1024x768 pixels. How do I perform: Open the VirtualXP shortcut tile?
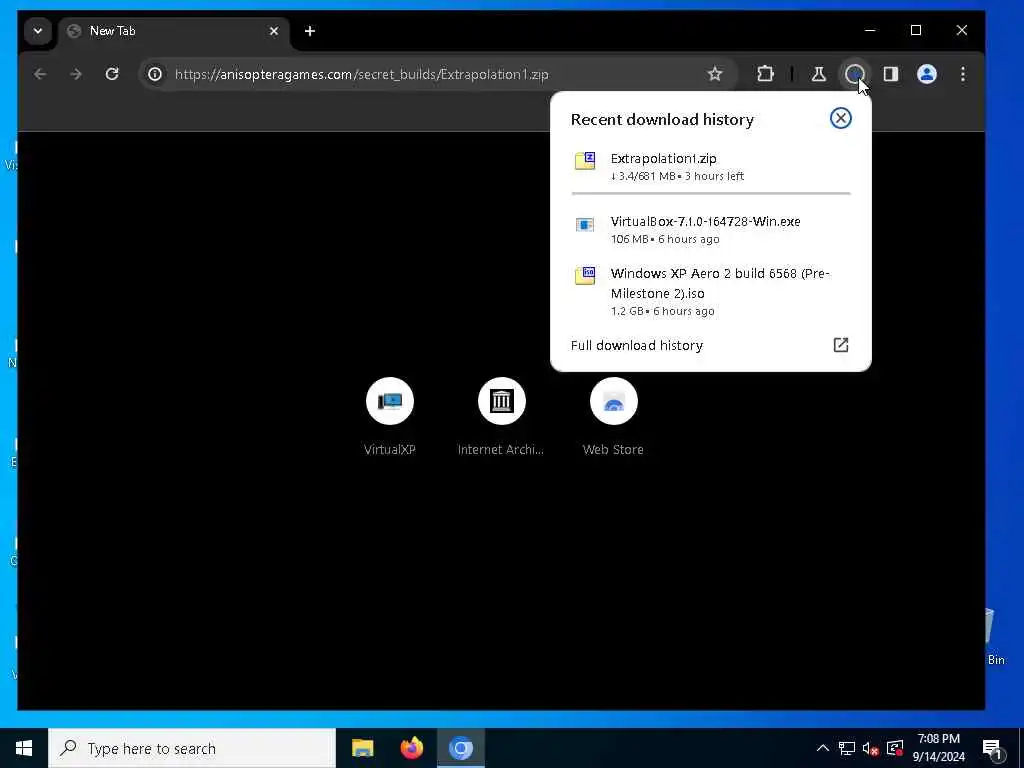(390, 417)
